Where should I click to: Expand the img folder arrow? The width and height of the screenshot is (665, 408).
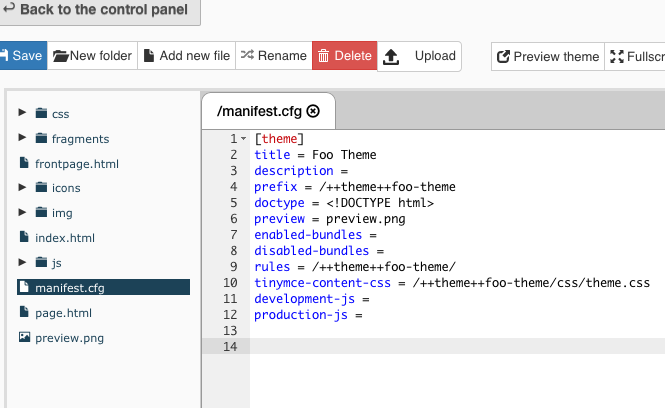22,212
